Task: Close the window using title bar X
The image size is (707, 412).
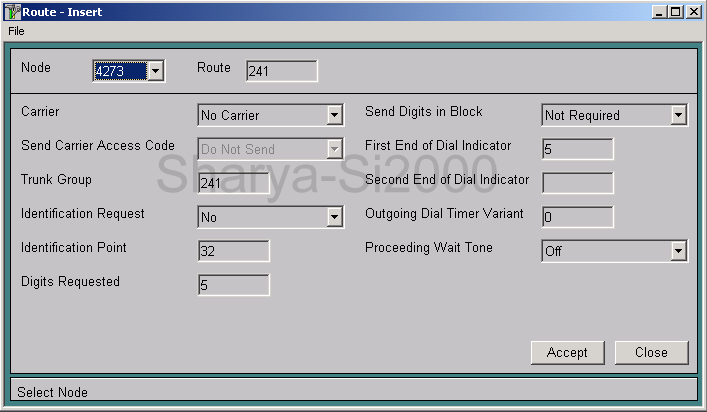Action: [x=693, y=12]
